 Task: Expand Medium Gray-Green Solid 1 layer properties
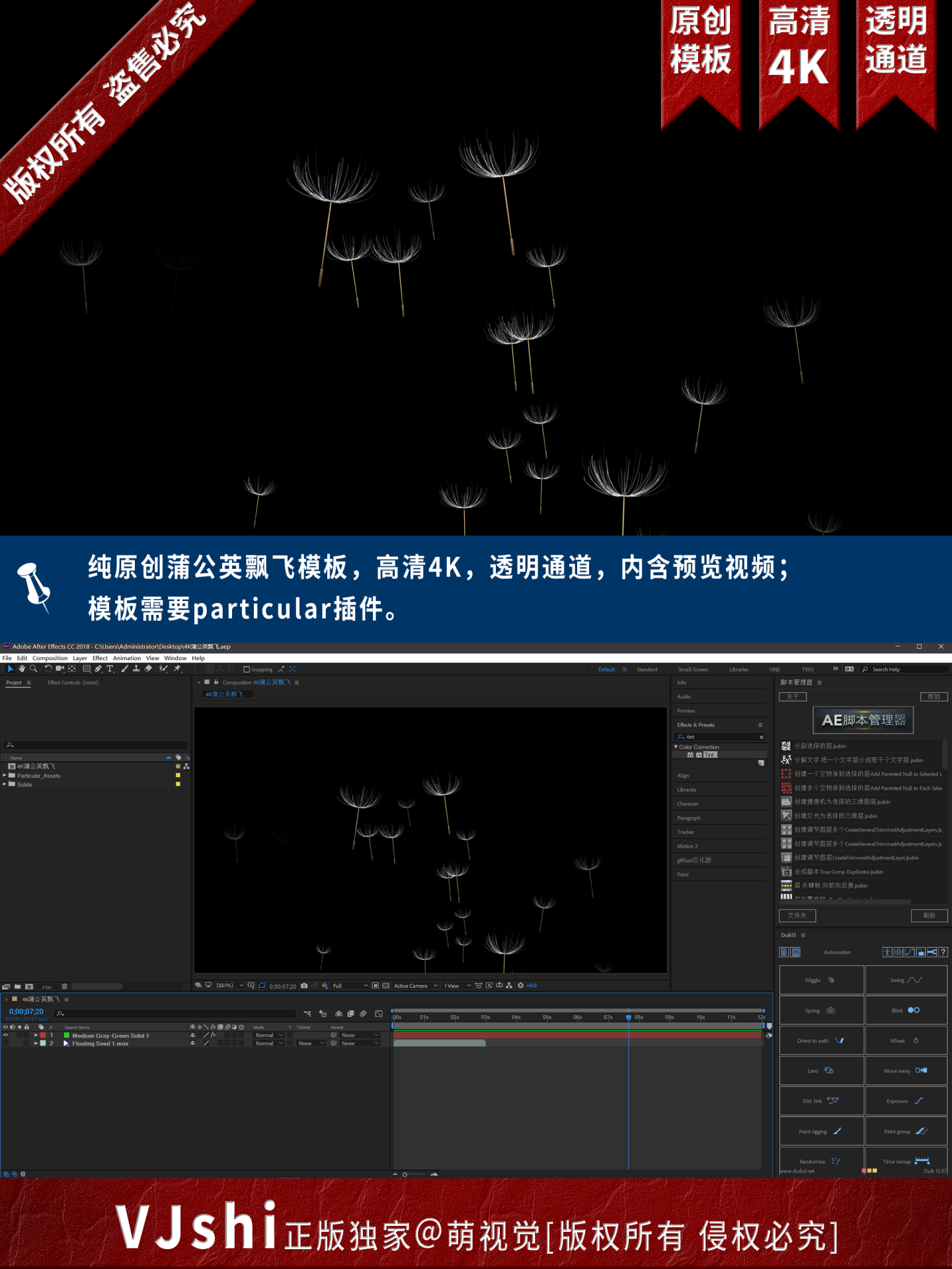pos(36,1035)
